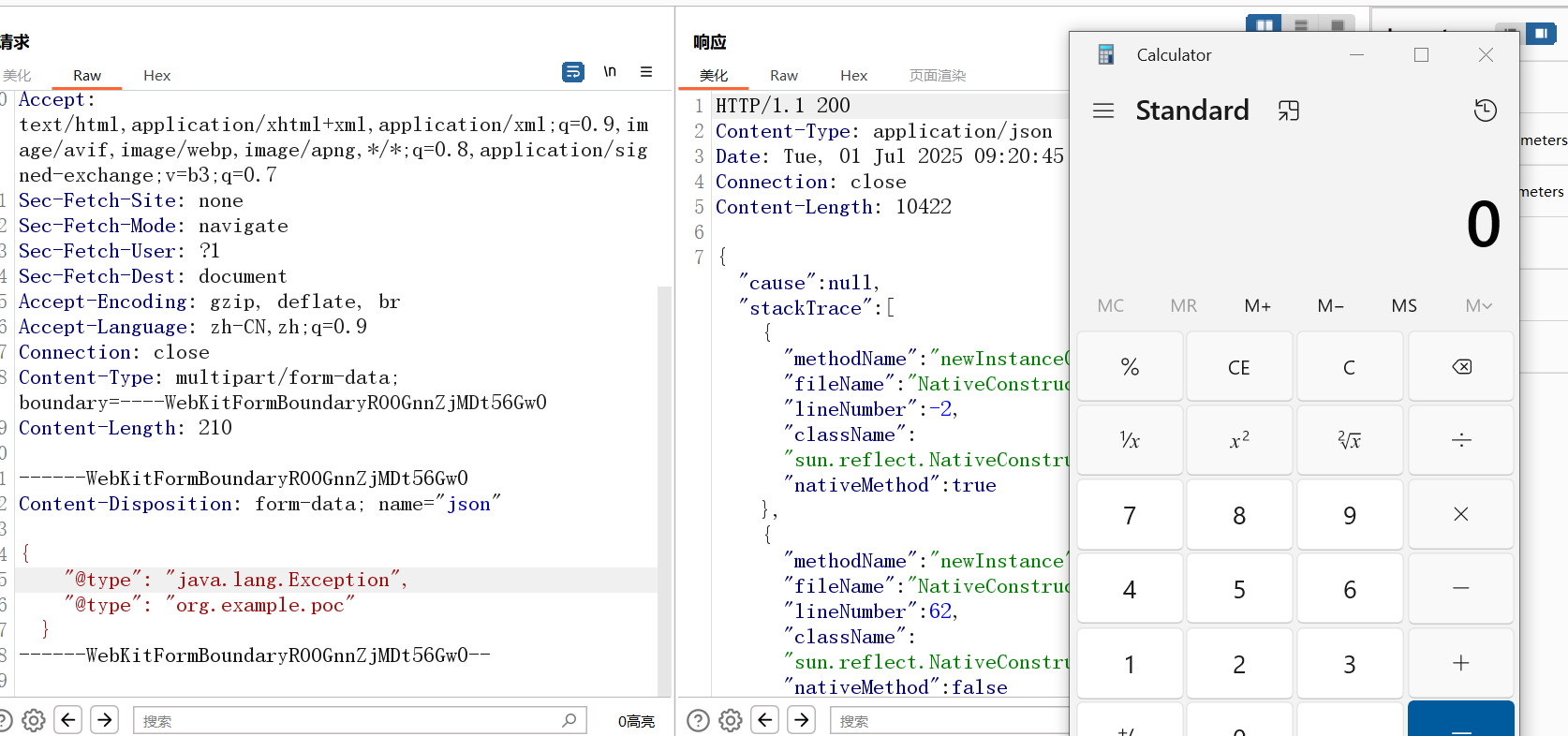The width and height of the screenshot is (1568, 736).
Task: Click the org.example.poc value in request
Action: 260,605
